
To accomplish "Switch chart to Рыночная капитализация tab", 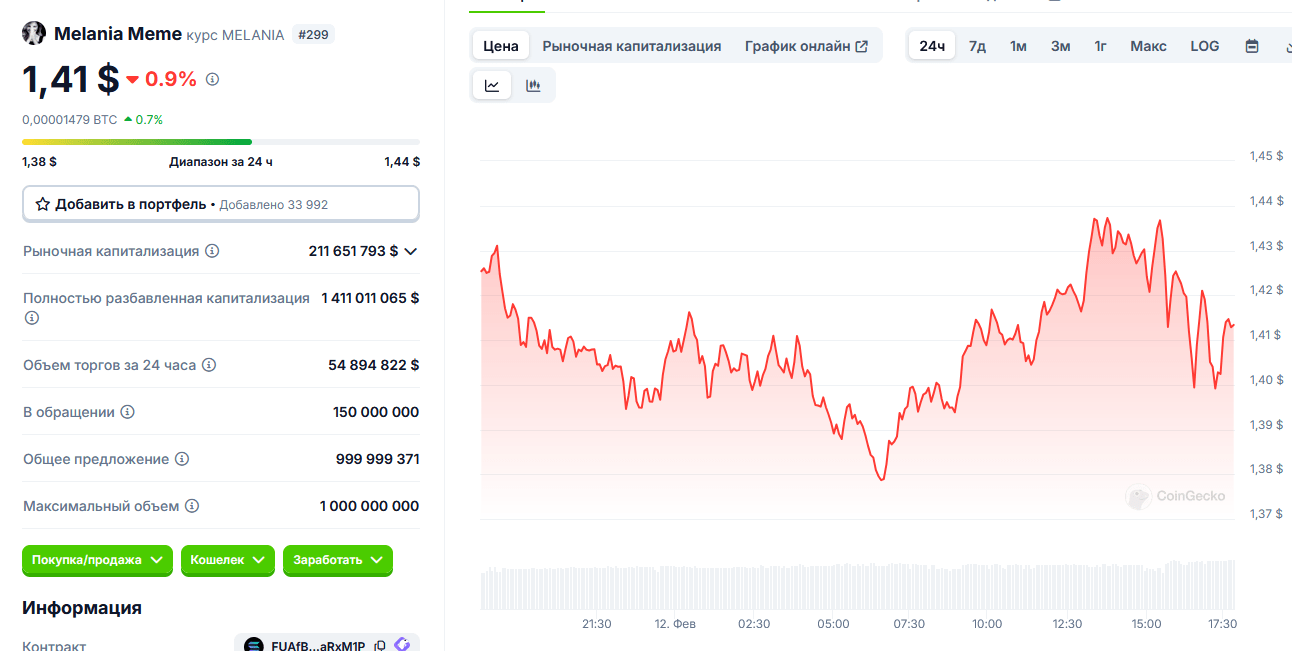I will [x=632, y=46].
